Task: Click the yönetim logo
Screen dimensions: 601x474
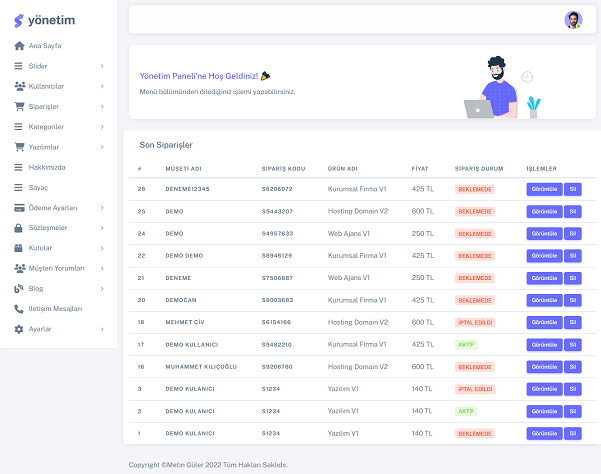Action: tap(39, 20)
